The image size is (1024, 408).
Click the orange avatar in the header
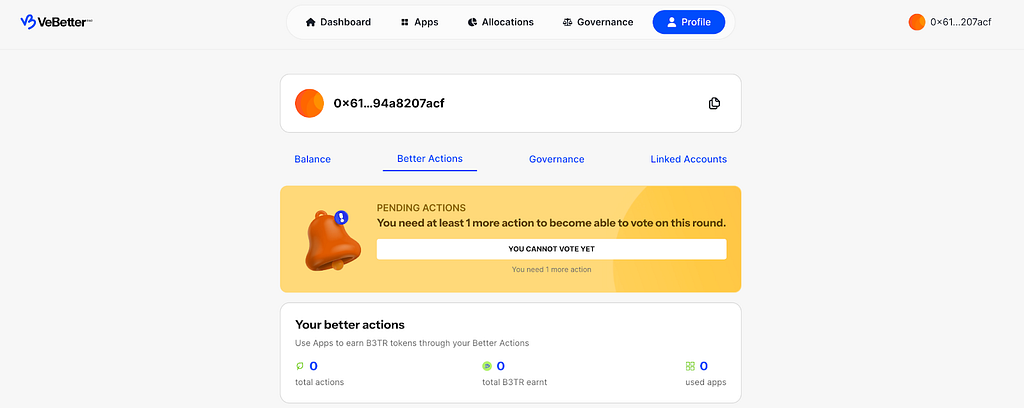917,22
